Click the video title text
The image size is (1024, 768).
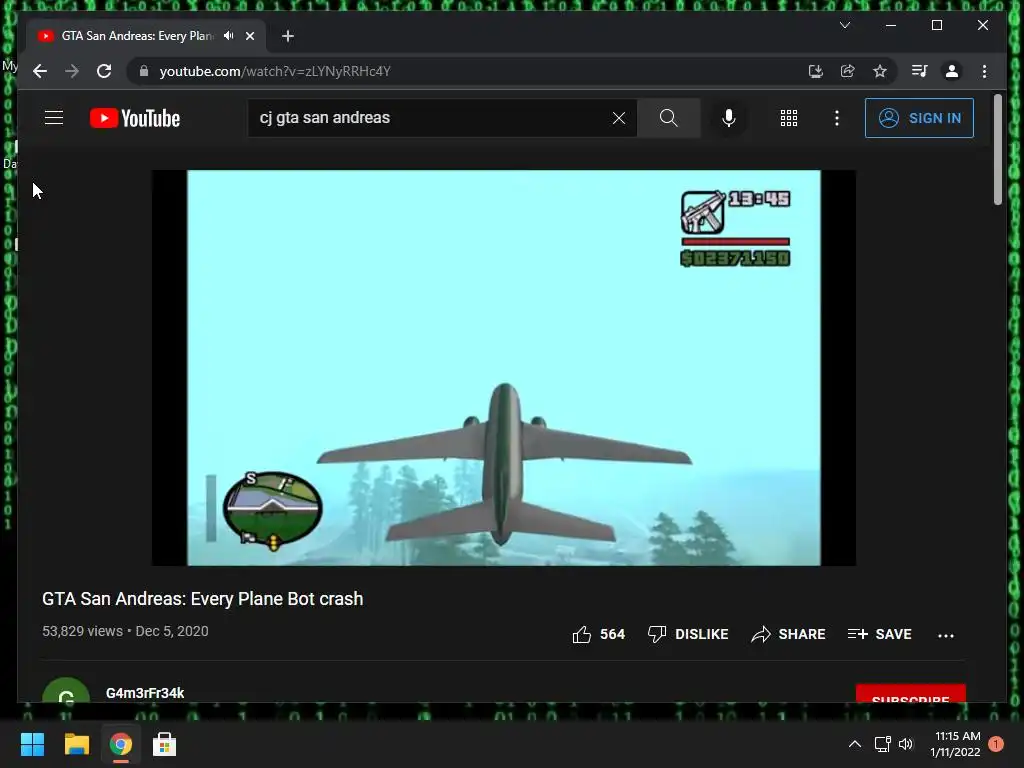202,599
